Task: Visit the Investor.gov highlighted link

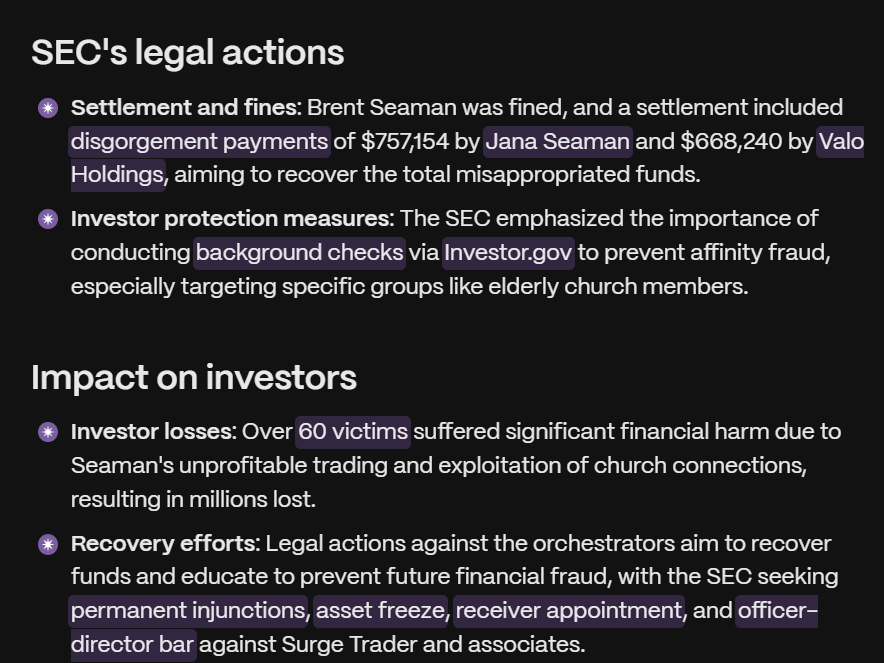Action: tap(508, 253)
